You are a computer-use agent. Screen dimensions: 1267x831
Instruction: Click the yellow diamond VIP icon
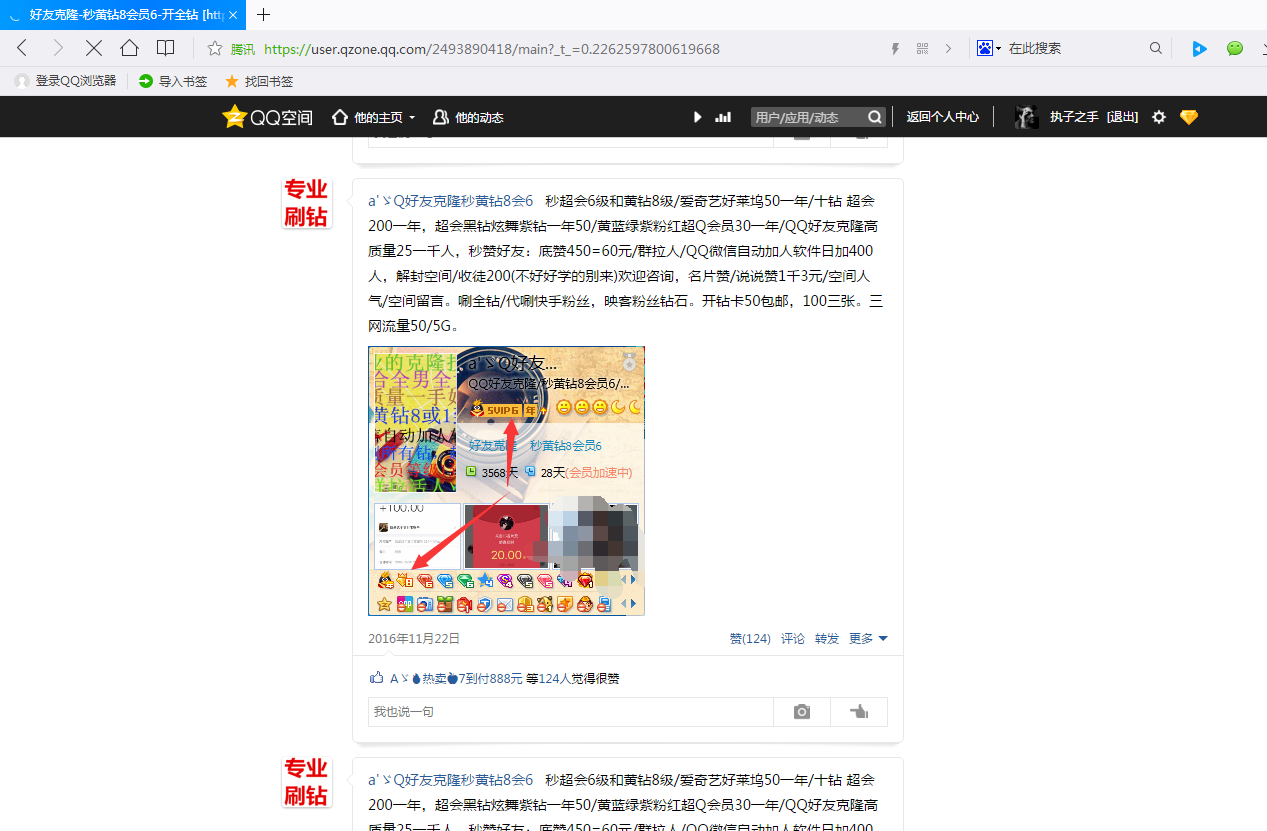1188,117
